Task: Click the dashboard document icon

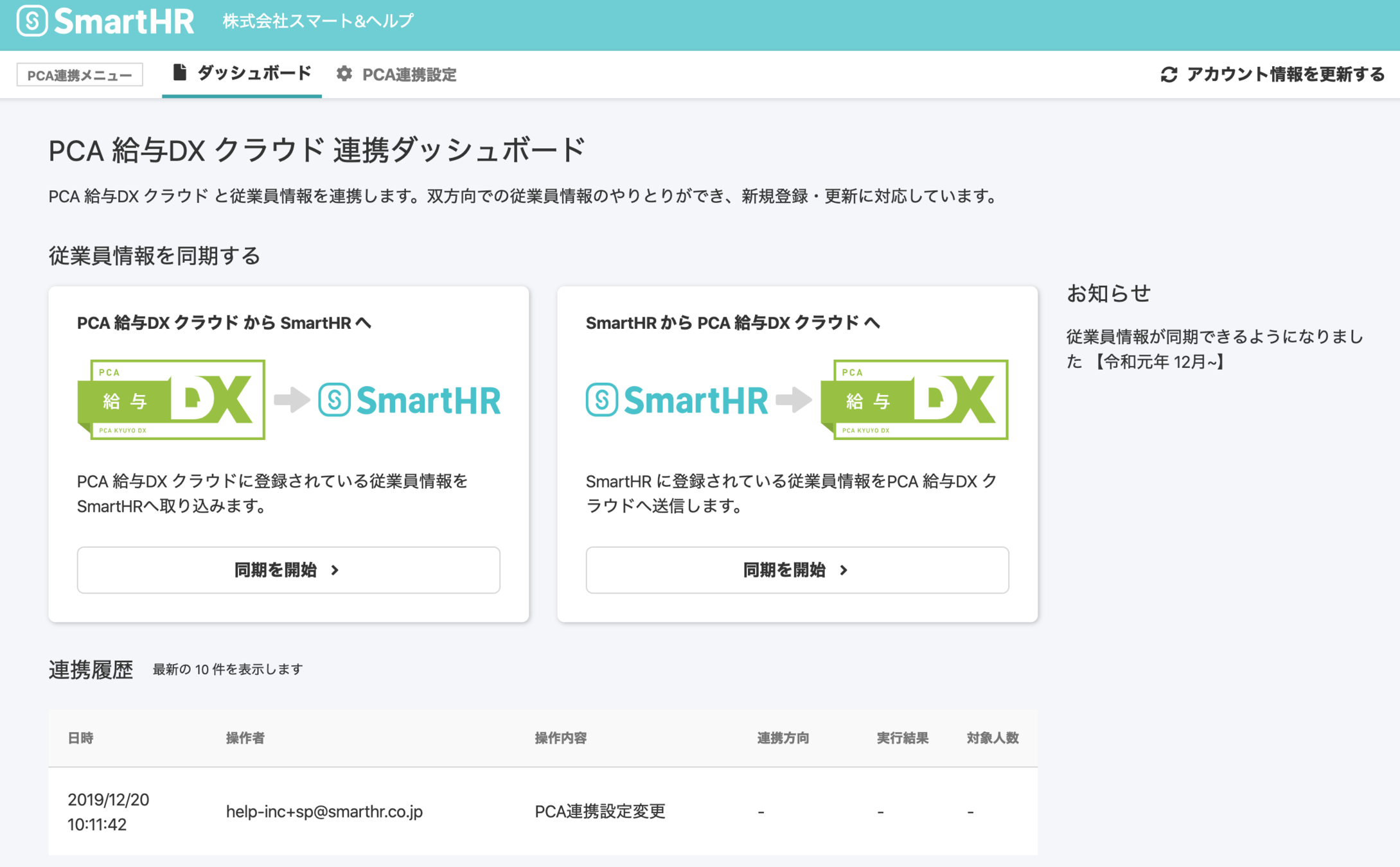Action: 180,73
